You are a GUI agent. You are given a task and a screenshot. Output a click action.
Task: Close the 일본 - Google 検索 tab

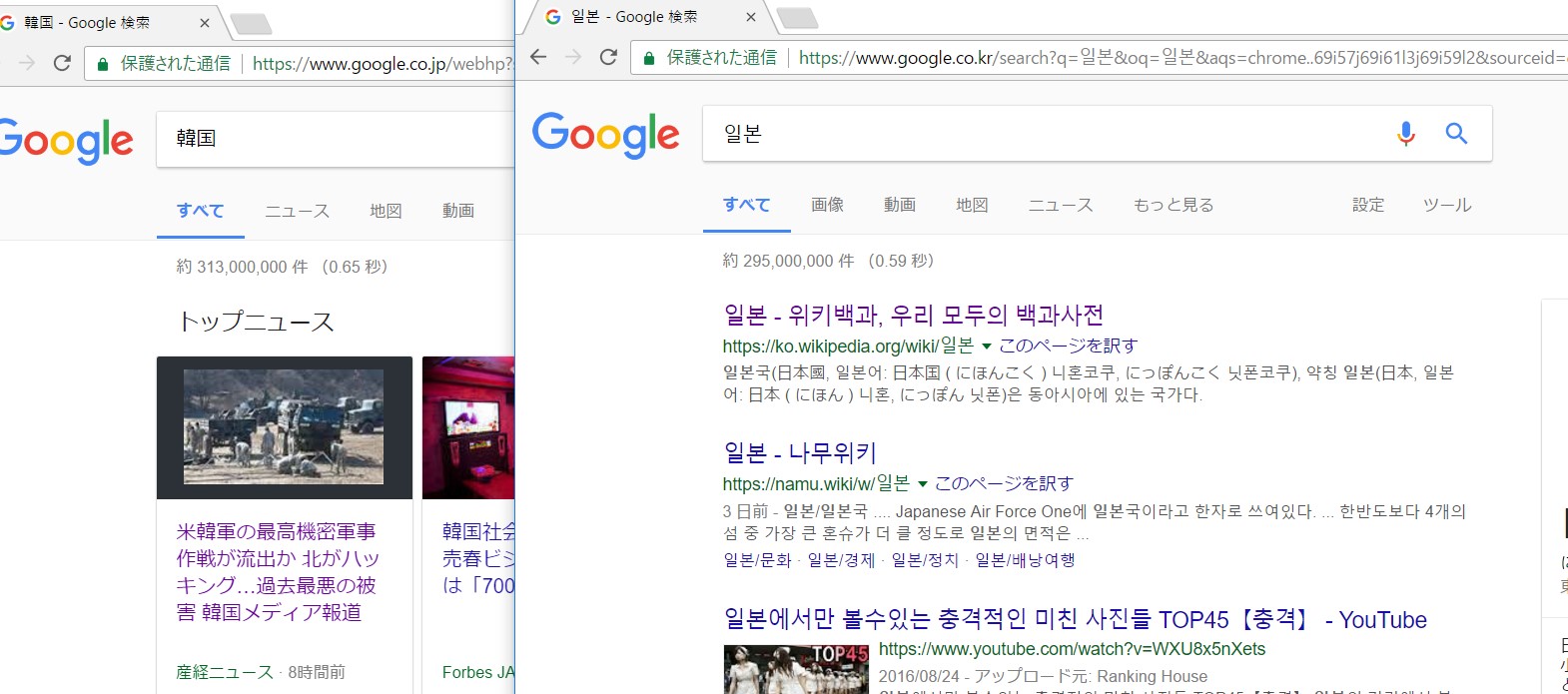[751, 17]
